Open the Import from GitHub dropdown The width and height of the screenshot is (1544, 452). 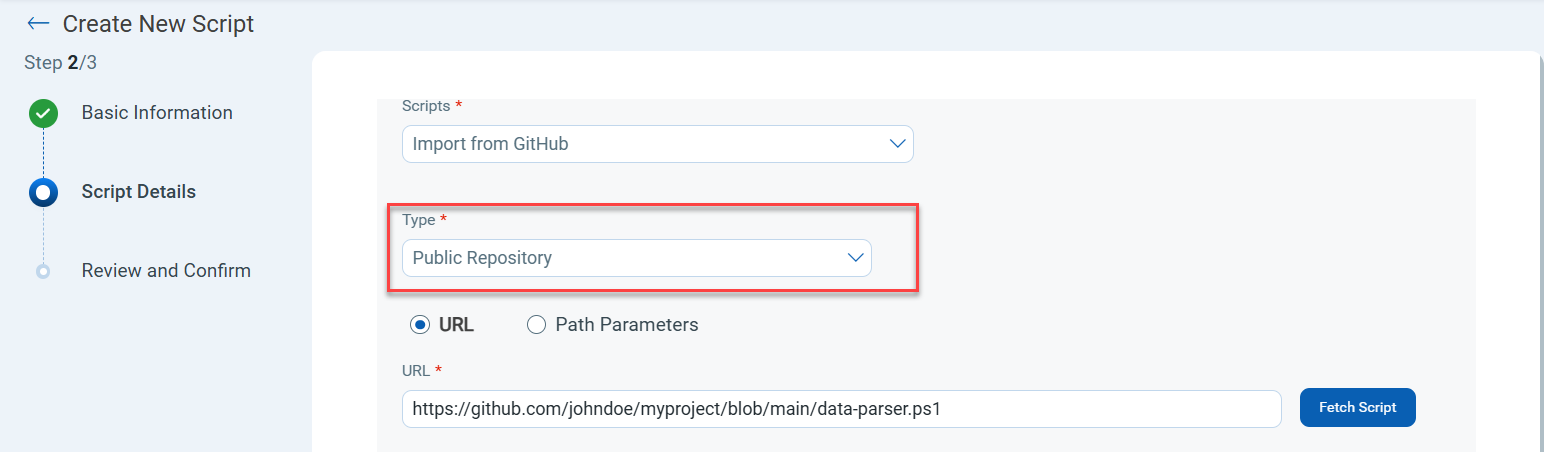click(x=657, y=144)
